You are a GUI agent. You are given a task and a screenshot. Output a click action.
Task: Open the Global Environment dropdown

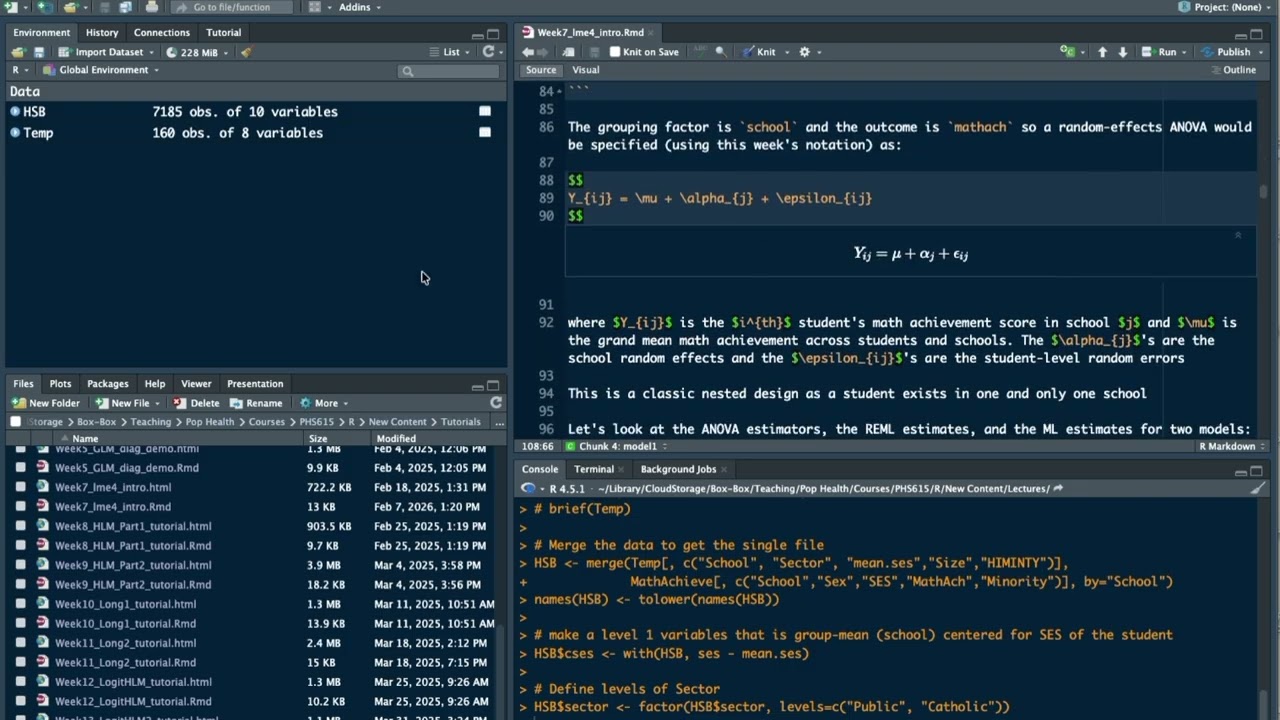coord(101,70)
